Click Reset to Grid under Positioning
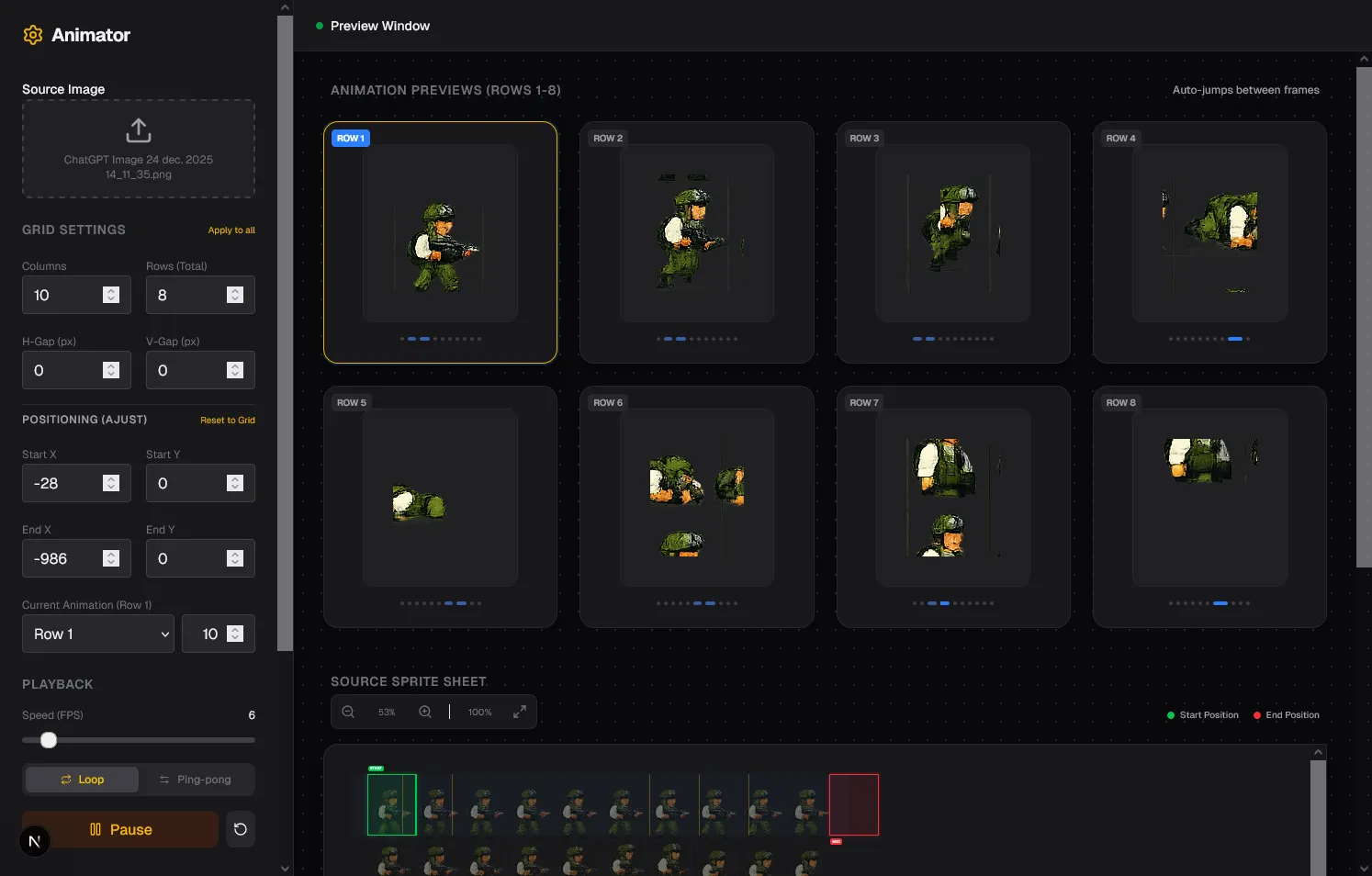This screenshot has width=1372, height=876. point(227,420)
